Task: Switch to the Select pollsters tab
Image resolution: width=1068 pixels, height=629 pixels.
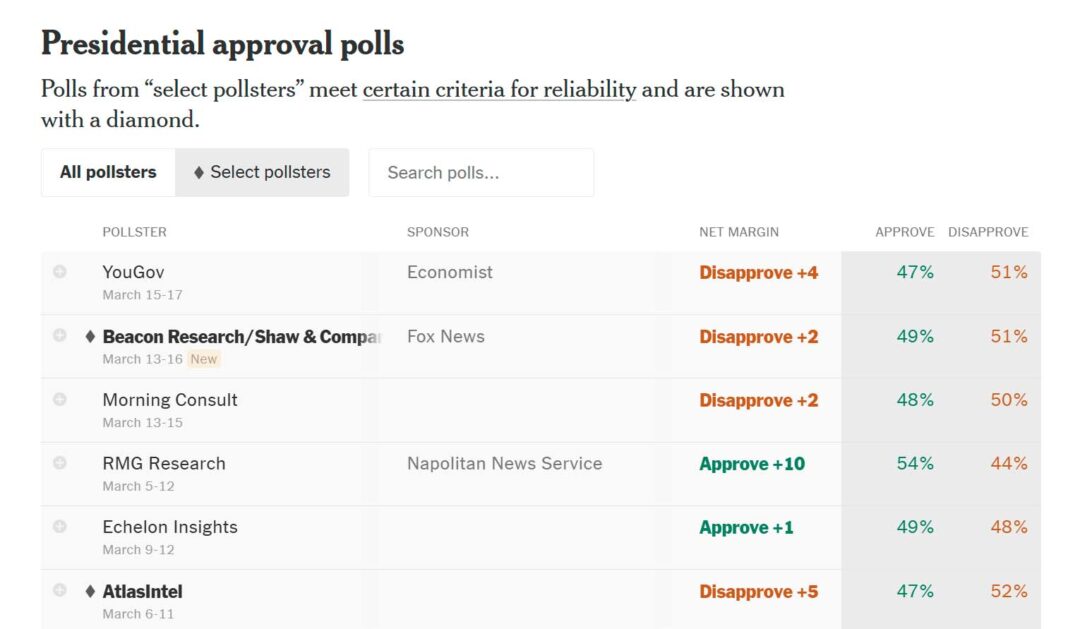Action: [262, 172]
